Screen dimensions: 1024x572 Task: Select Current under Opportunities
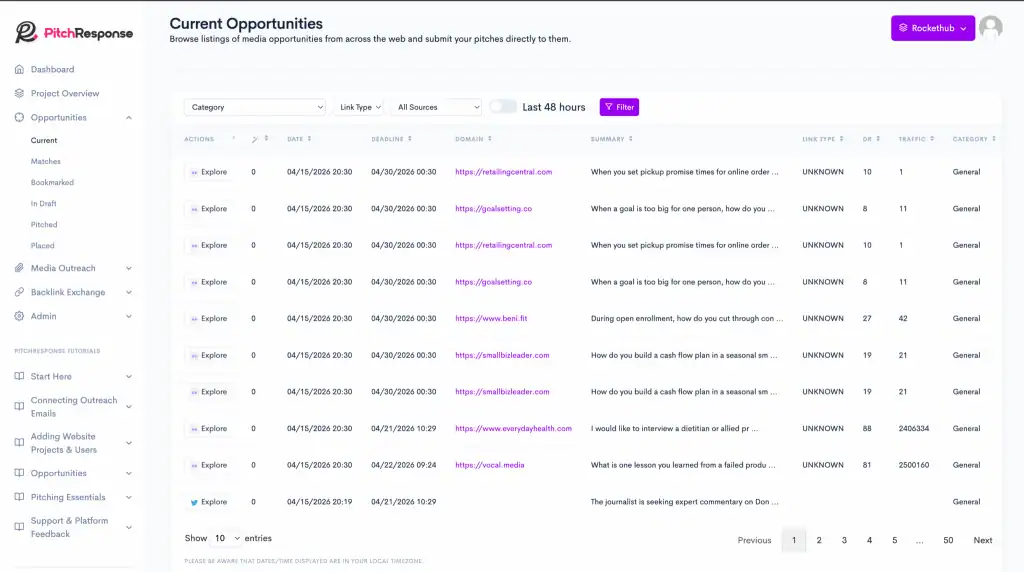[x=44, y=140]
